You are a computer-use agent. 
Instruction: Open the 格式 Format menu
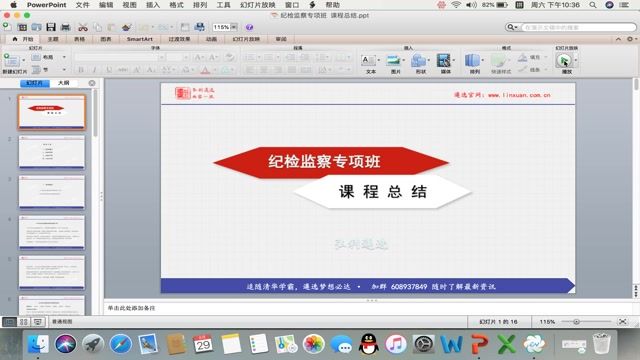pyautogui.click(x=176, y=5)
